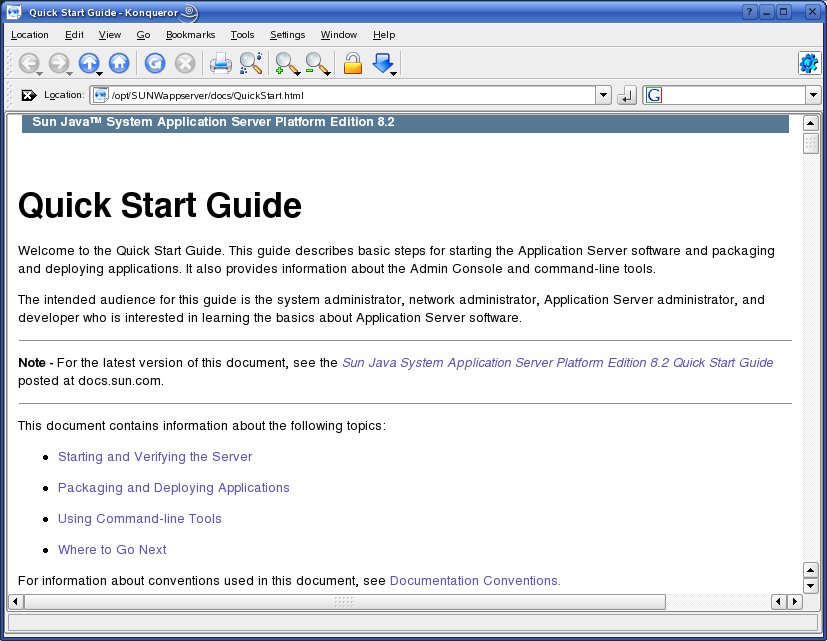Screen dimensions: 827x641
Task: Decrease font size with magnifier minus
Action: pyautogui.click(x=318, y=63)
